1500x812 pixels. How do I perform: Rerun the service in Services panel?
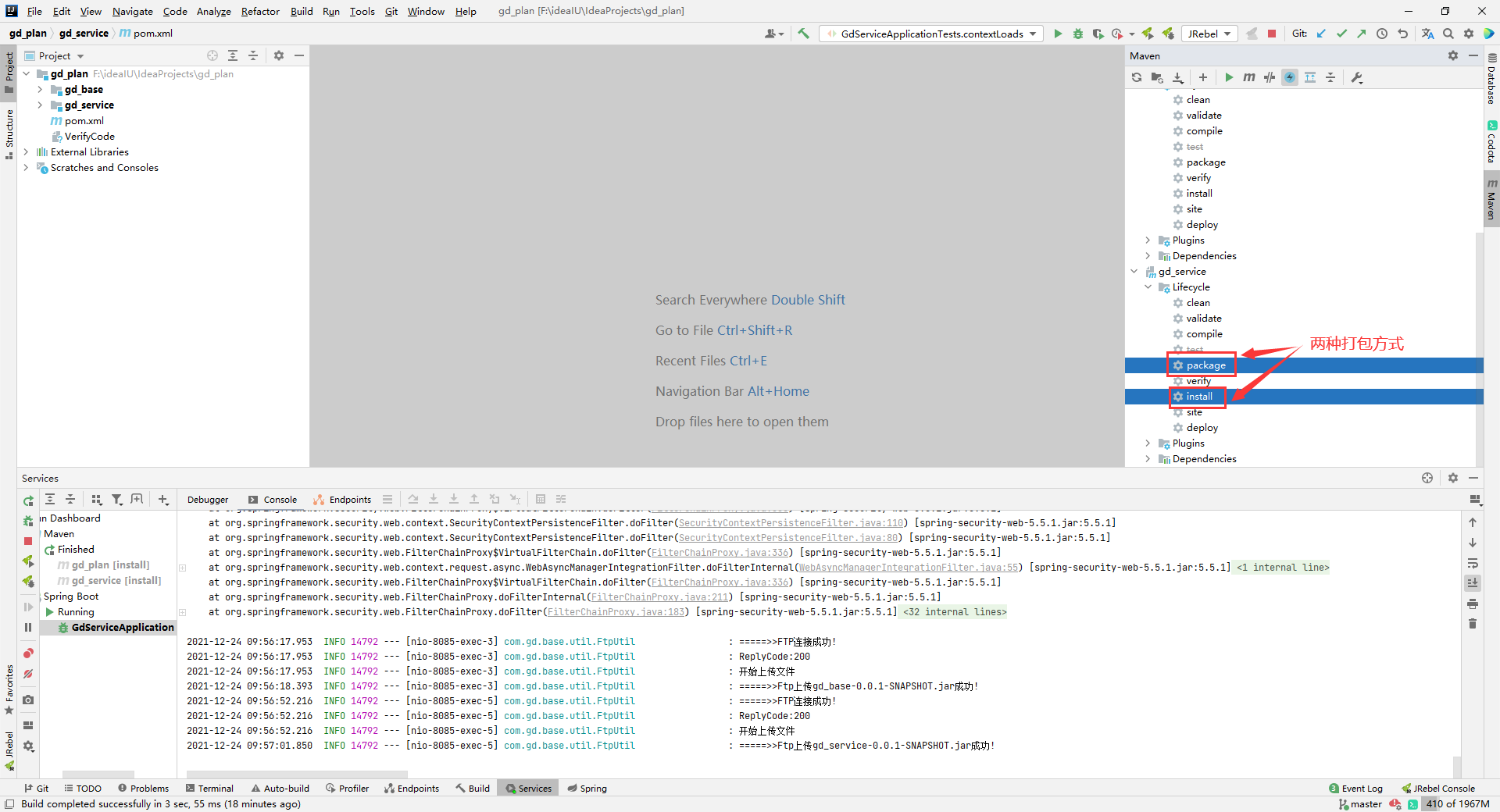click(x=28, y=500)
